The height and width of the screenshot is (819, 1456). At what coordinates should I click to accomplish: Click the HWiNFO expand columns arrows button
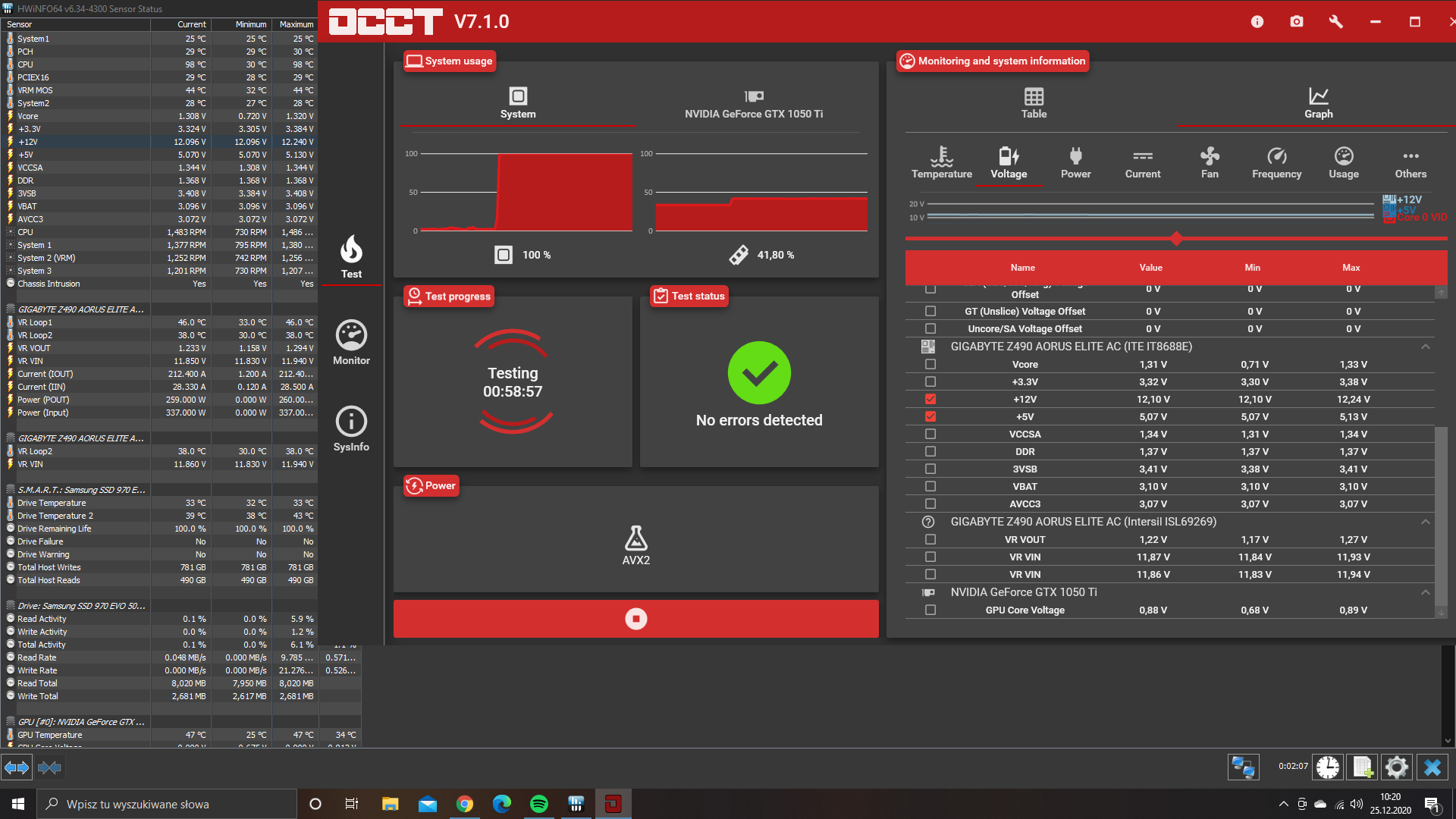point(17,768)
